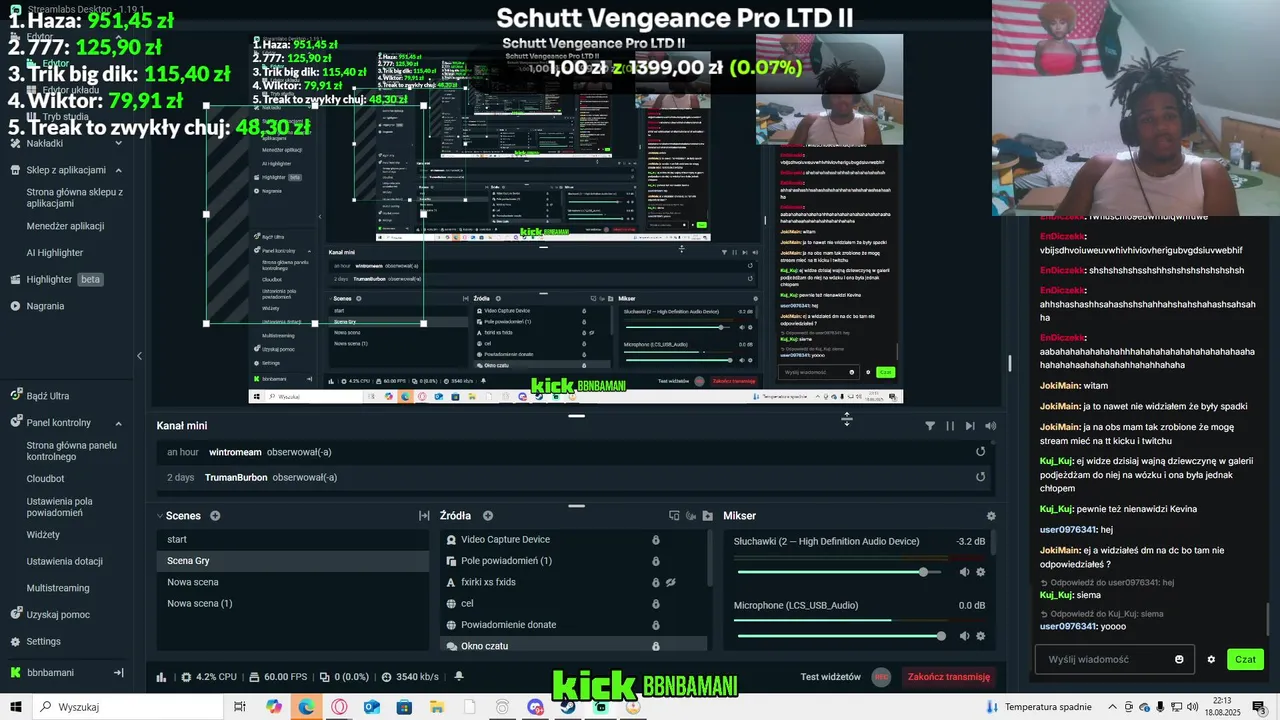Toggle lock on fxirki xs fxids source
Viewport: 1280px width, 720px height.
[656, 582]
